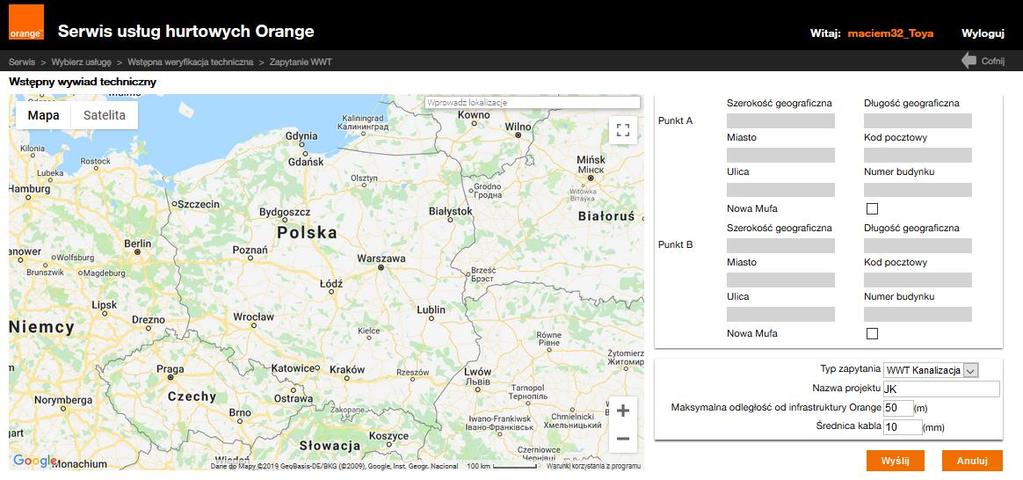Click Katowice label on the map

click(x=294, y=368)
